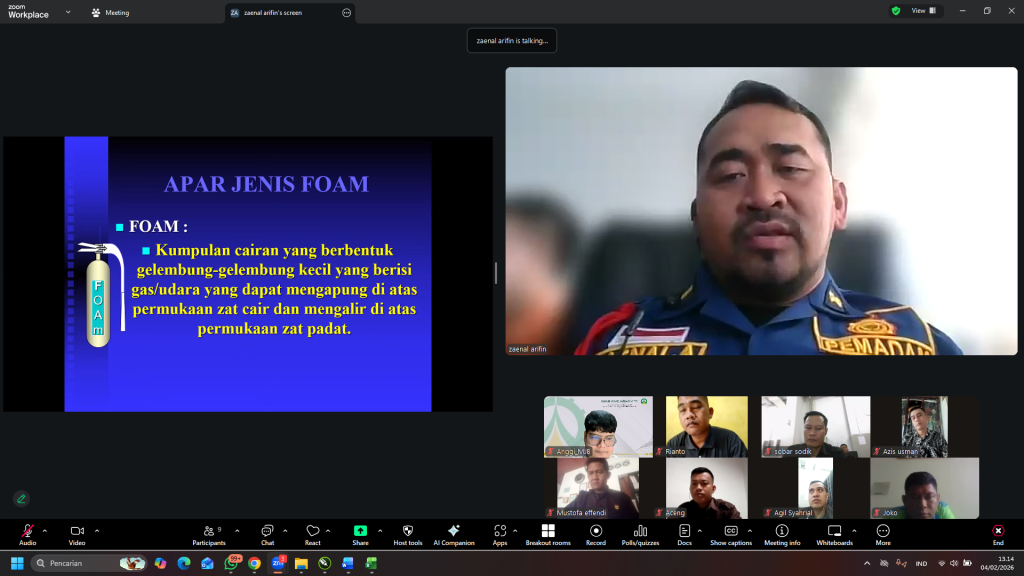Click the green Share screen icon
Screen dimensions: 1024x576
tap(360, 531)
